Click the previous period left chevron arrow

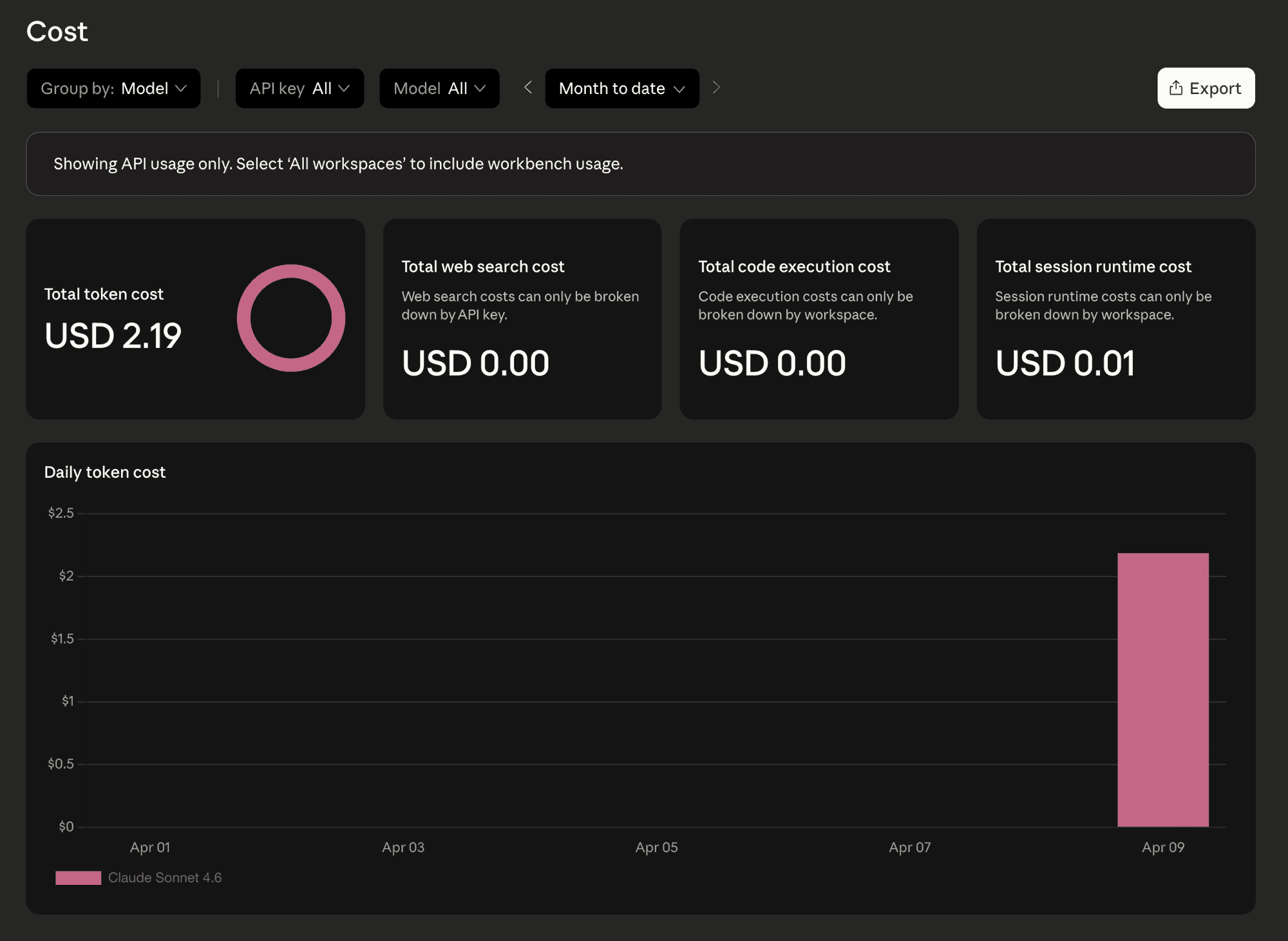pos(528,88)
